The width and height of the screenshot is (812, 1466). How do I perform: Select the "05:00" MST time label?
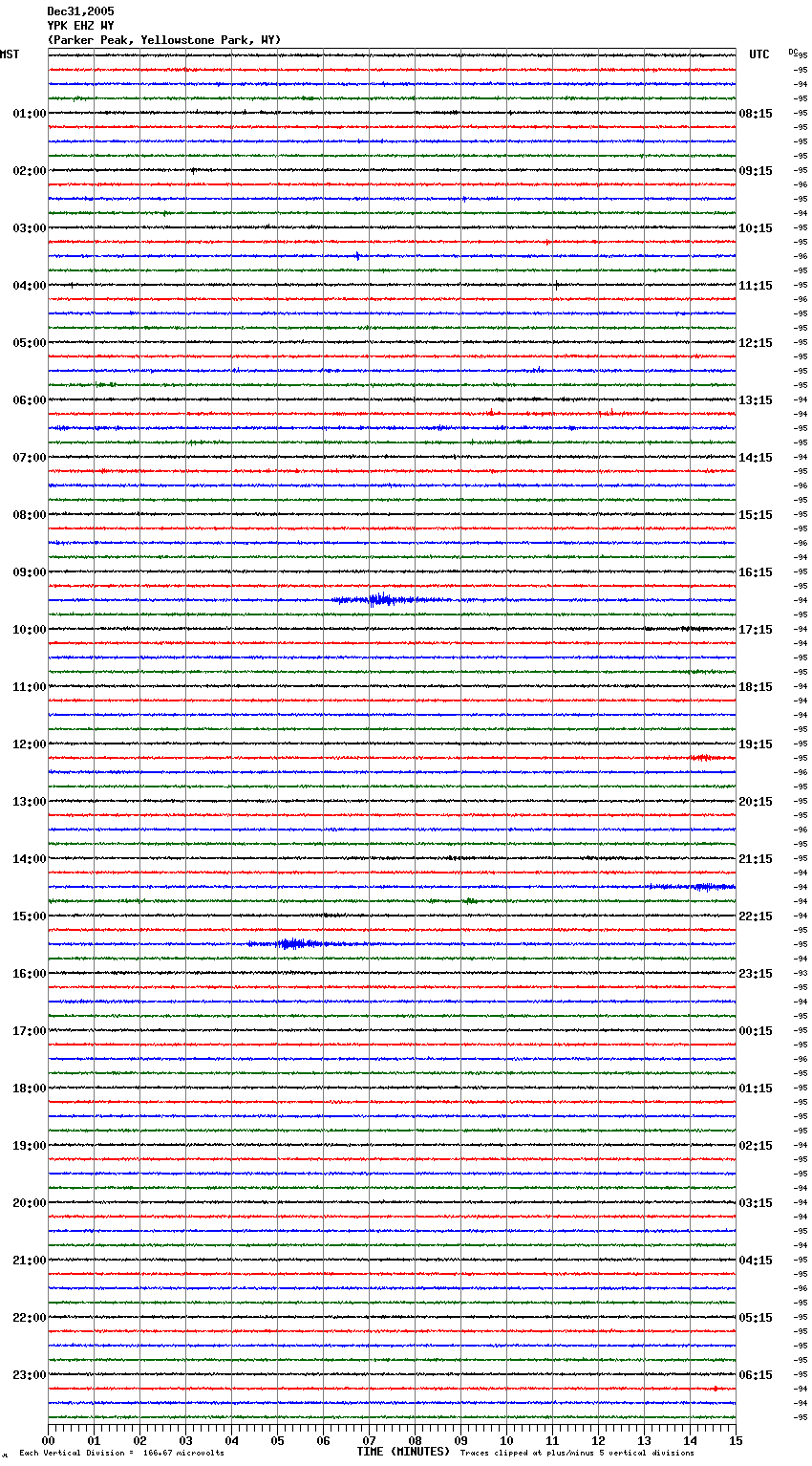pyautogui.click(x=30, y=343)
